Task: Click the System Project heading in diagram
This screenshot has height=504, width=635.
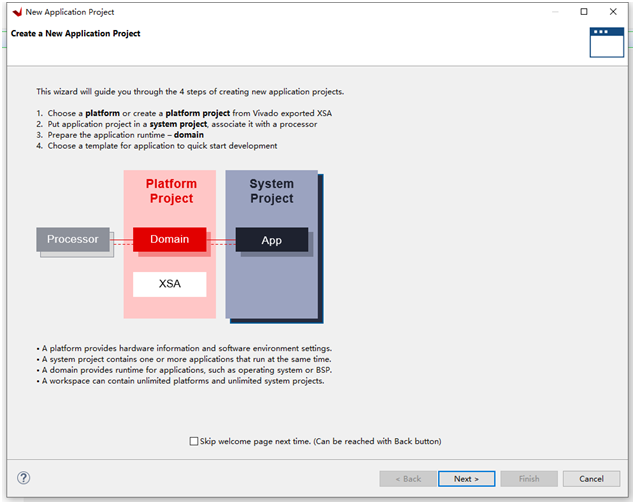Action: [x=272, y=191]
